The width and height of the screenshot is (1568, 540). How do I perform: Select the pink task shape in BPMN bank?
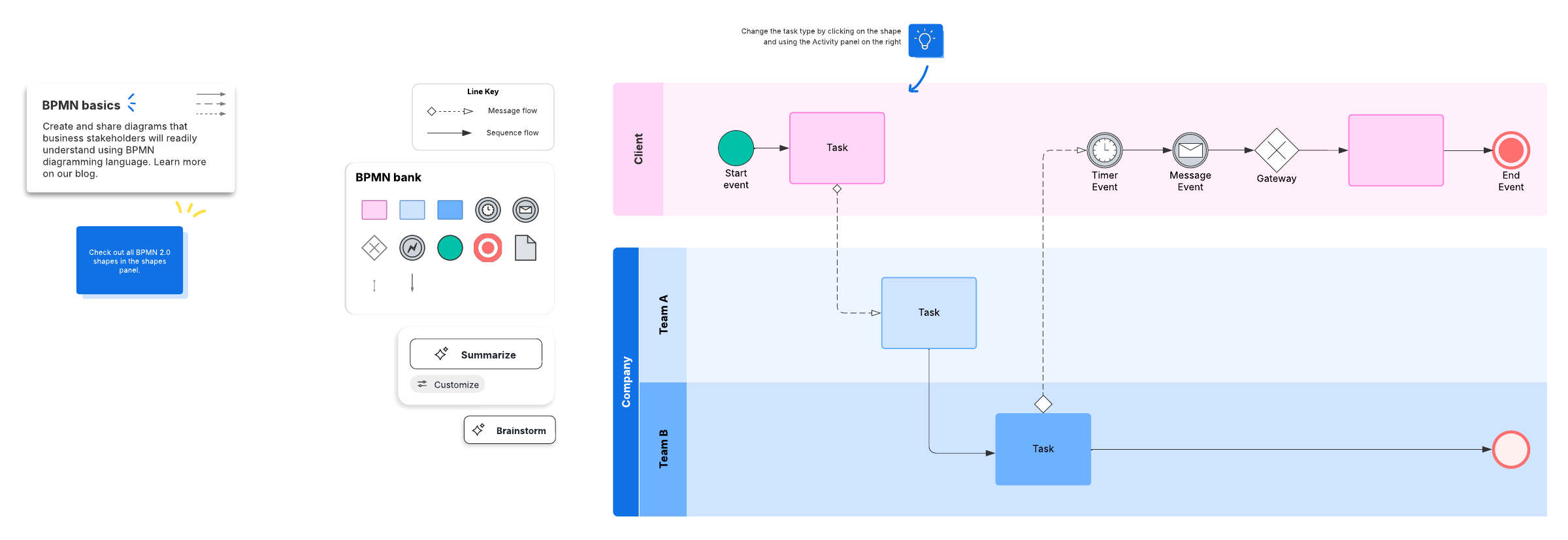click(374, 210)
